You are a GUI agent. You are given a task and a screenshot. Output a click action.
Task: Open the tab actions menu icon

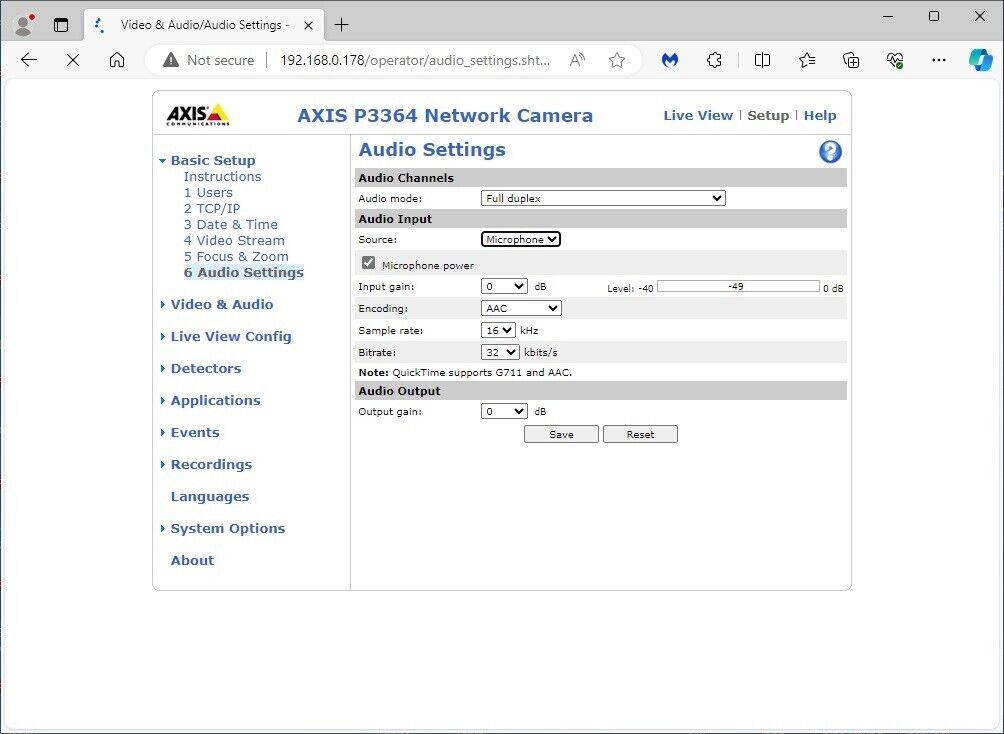(x=61, y=25)
